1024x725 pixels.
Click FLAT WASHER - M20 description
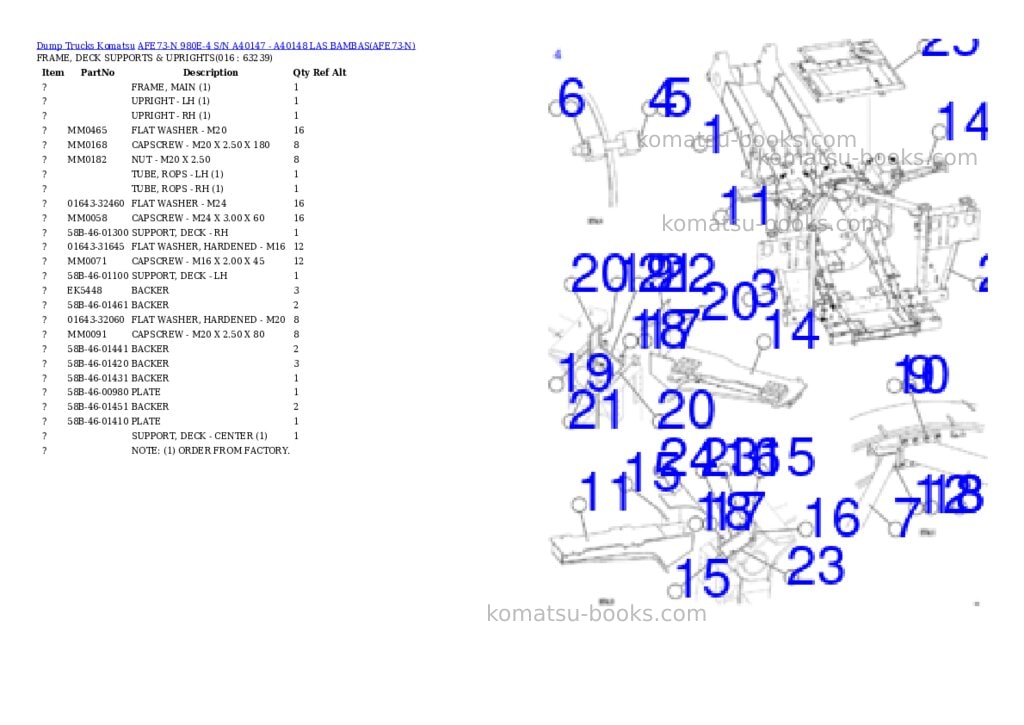click(179, 131)
